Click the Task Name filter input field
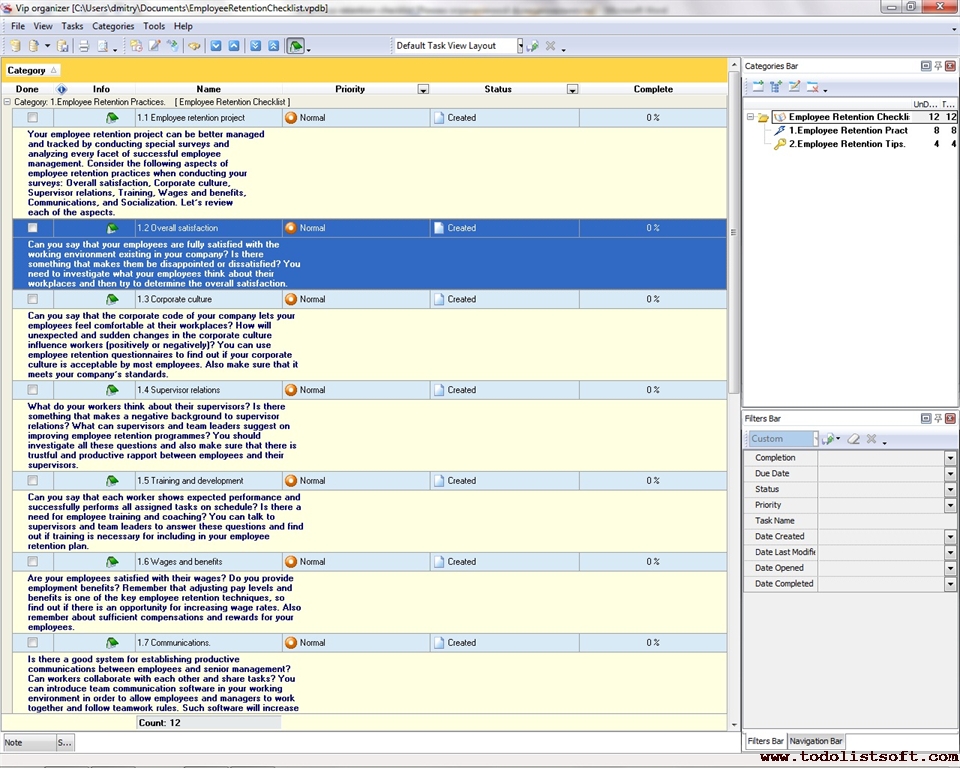The width and height of the screenshot is (960, 768). (x=886, y=521)
